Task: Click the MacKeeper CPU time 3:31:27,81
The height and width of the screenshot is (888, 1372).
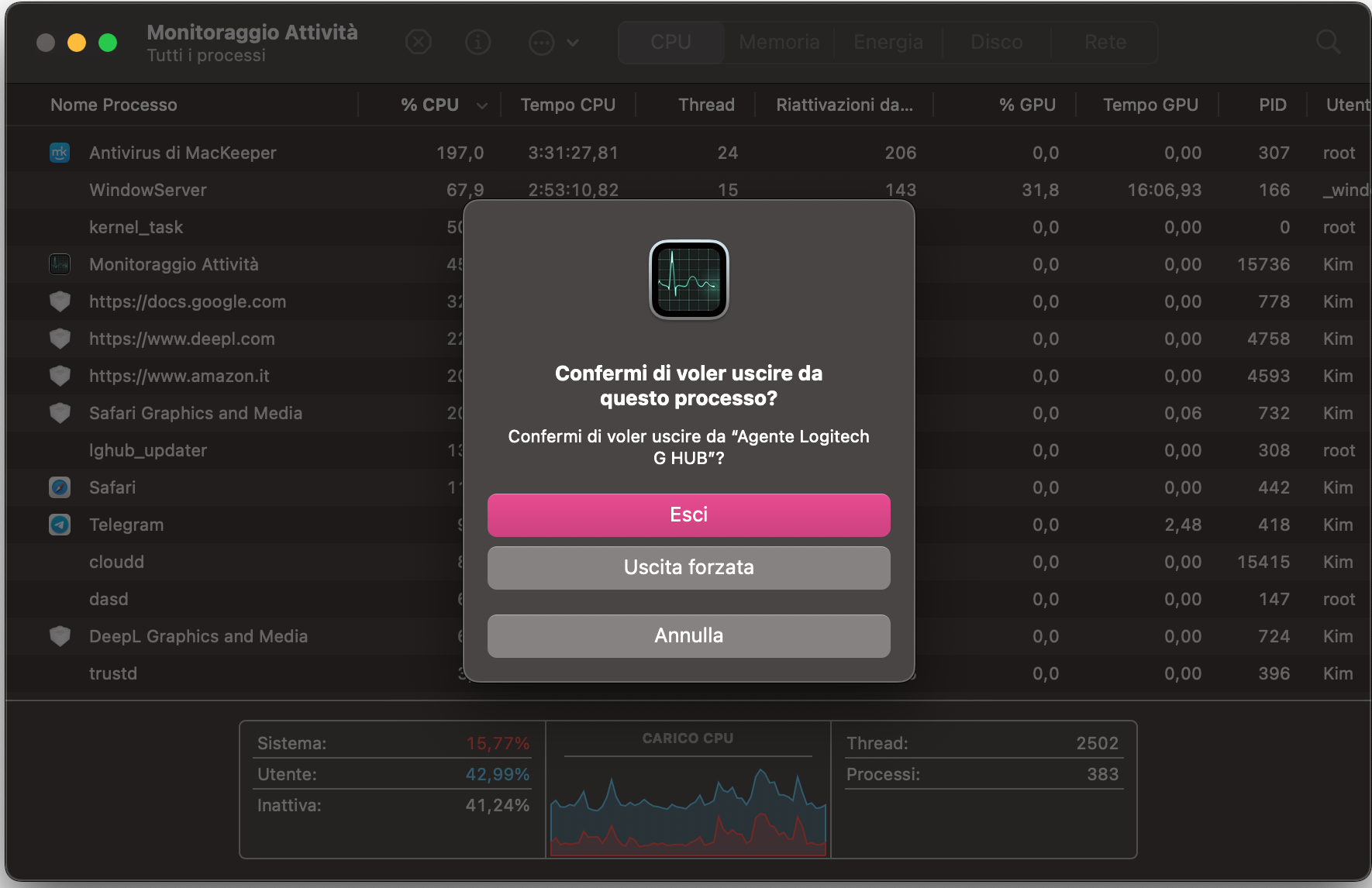Action: 574,153
